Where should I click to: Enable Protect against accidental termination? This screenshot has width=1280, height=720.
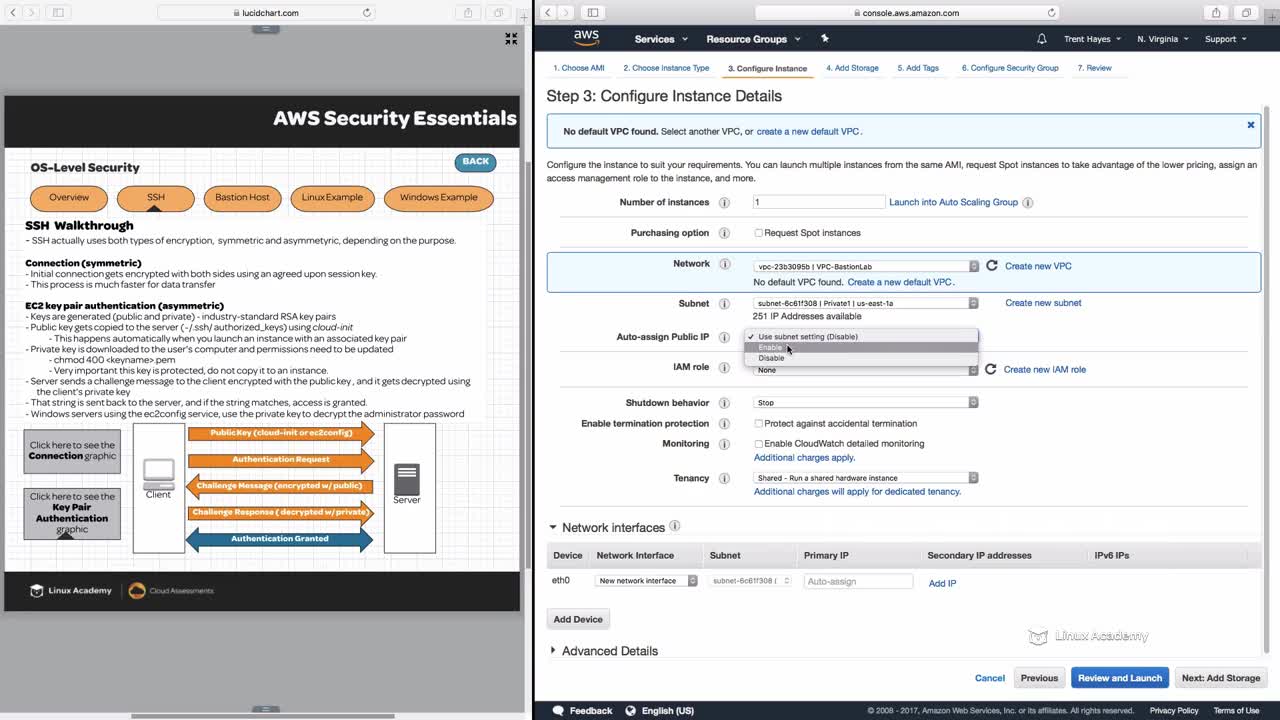pyautogui.click(x=758, y=424)
